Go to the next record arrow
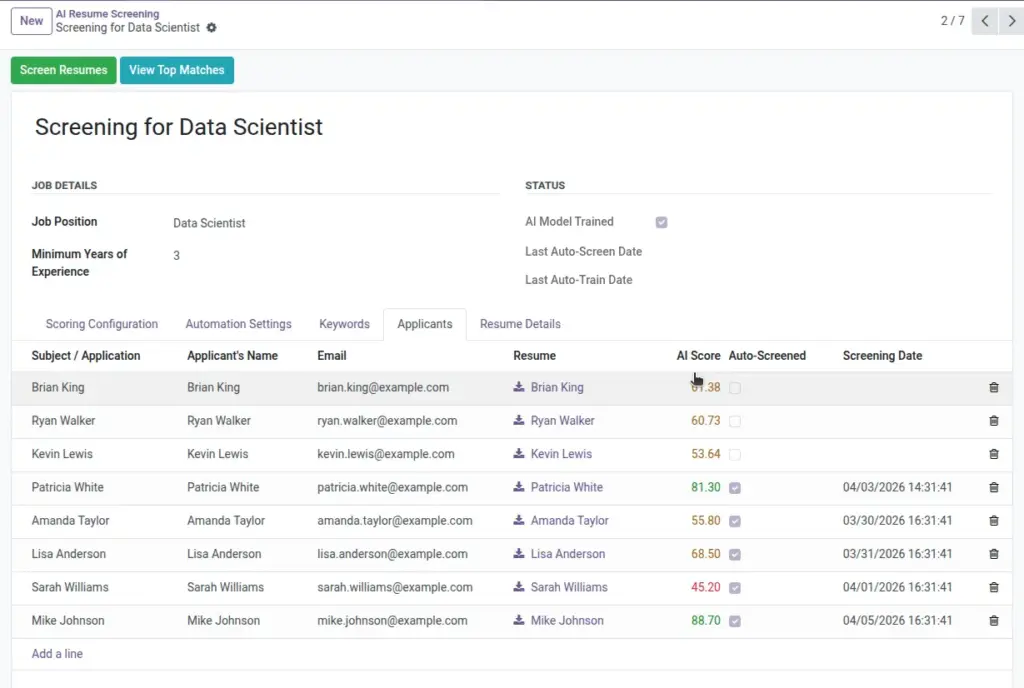This screenshot has height=688, width=1024. (1011, 21)
